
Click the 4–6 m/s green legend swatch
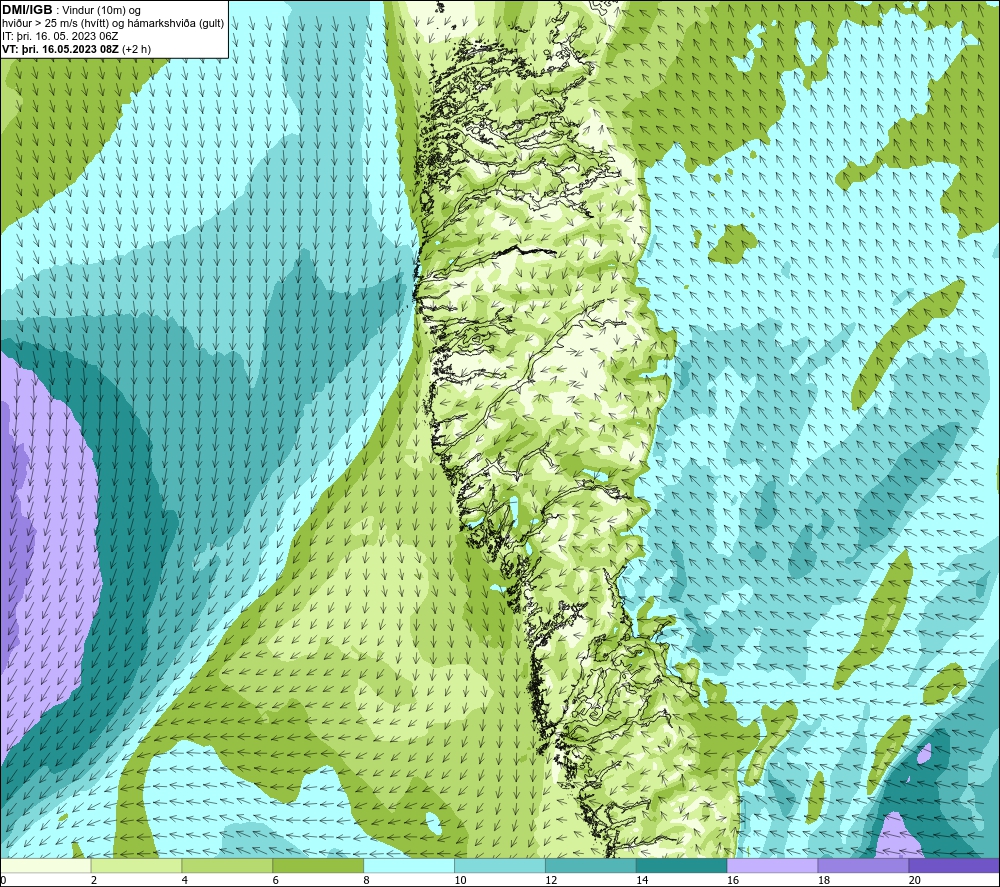[x=227, y=865]
